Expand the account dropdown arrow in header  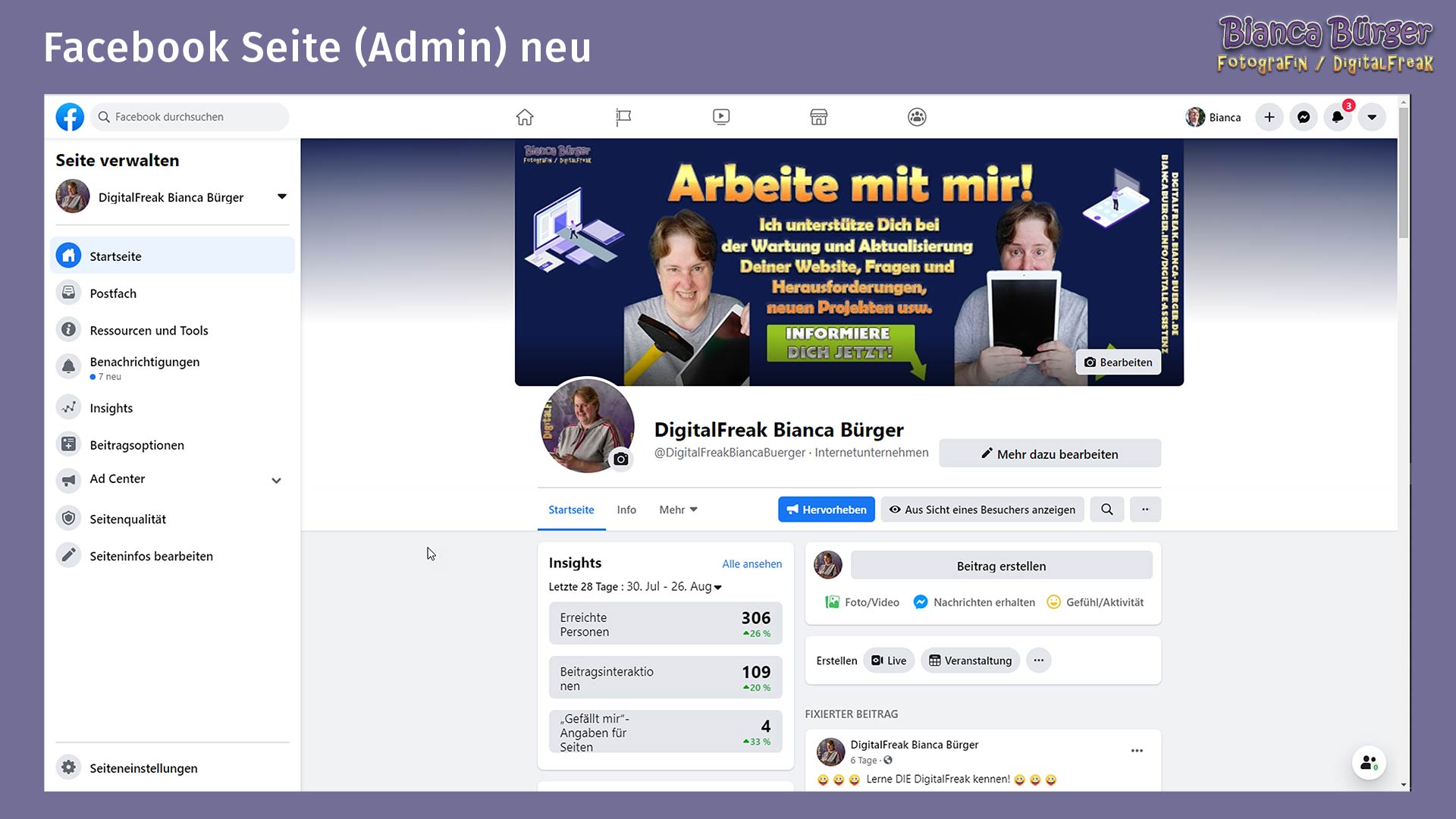point(1372,117)
